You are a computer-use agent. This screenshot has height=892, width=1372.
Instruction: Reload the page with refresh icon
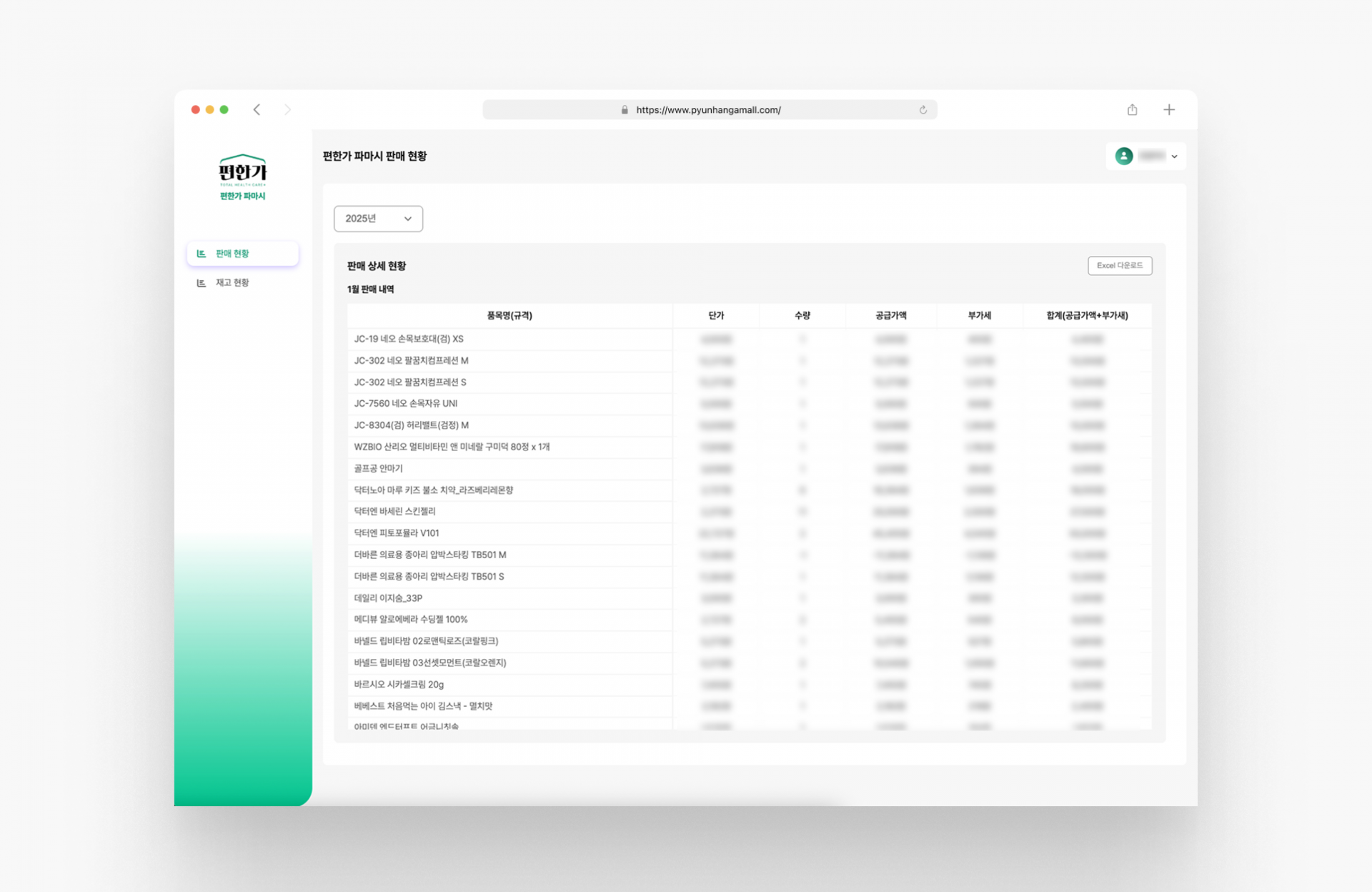923,109
